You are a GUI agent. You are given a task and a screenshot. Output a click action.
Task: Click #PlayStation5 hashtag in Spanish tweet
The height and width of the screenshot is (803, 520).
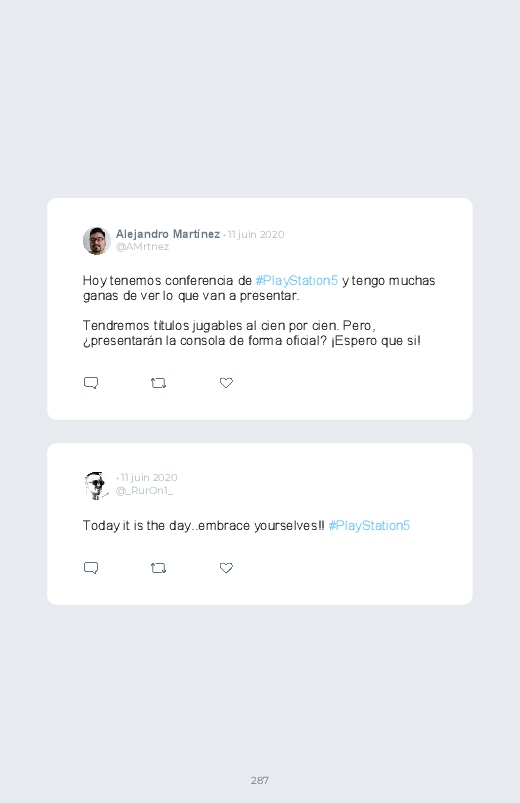point(297,281)
